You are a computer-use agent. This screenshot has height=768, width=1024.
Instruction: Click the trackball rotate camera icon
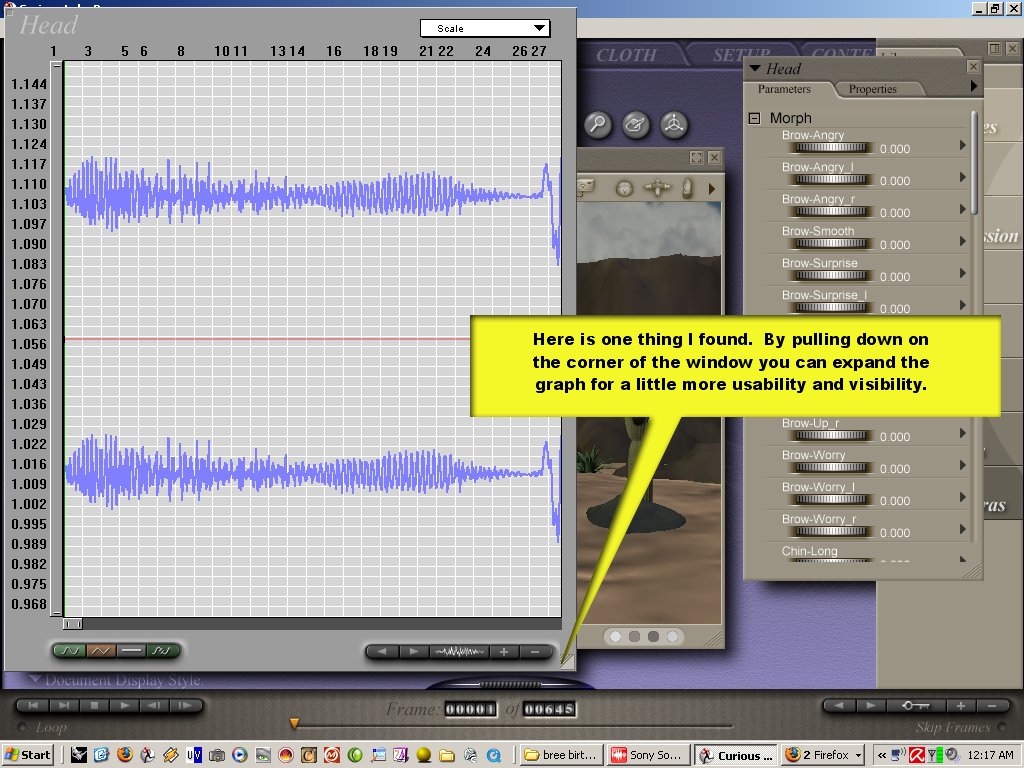point(675,125)
